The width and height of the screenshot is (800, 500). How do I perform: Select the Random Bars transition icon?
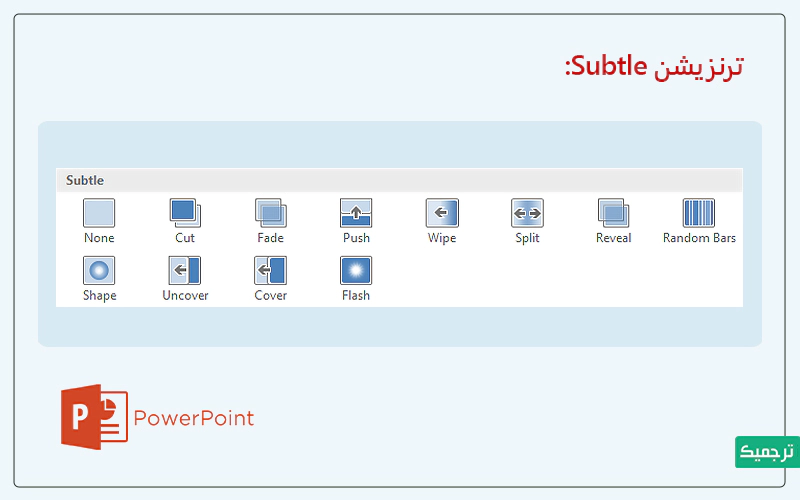(x=699, y=213)
